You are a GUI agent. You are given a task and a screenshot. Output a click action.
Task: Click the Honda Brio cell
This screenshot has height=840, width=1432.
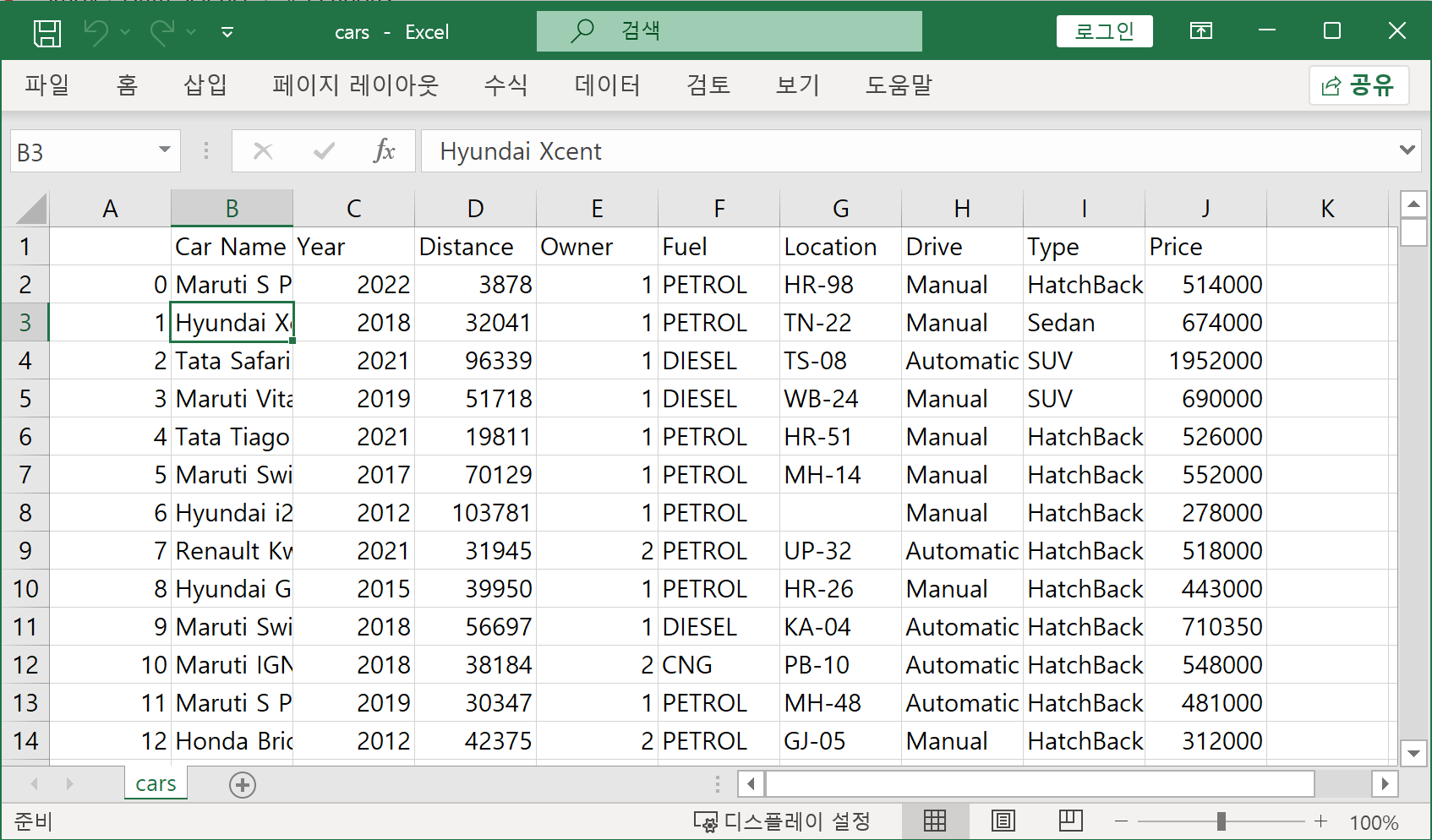(x=232, y=740)
